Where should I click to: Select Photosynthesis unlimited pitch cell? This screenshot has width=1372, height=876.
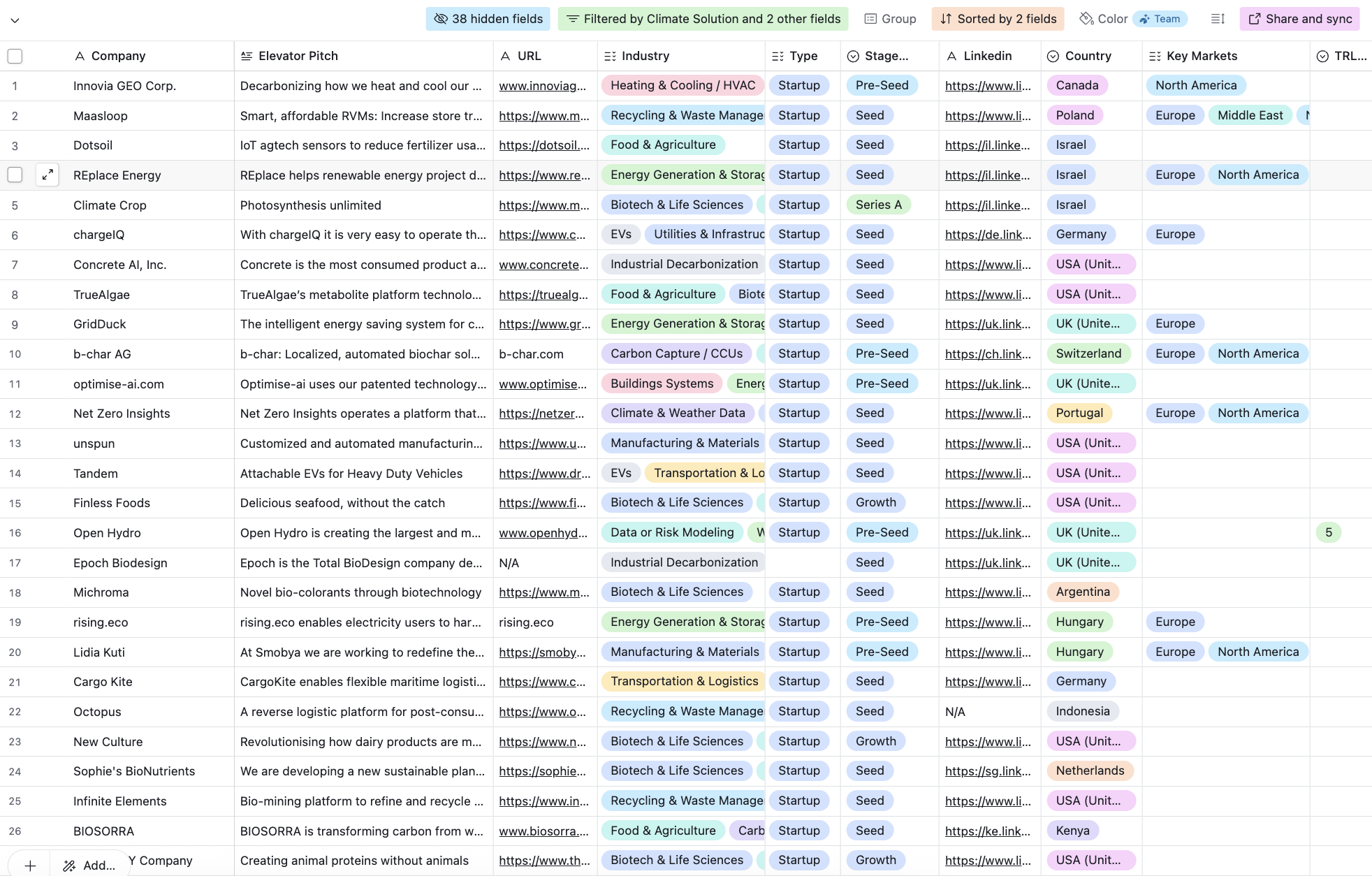pos(363,205)
